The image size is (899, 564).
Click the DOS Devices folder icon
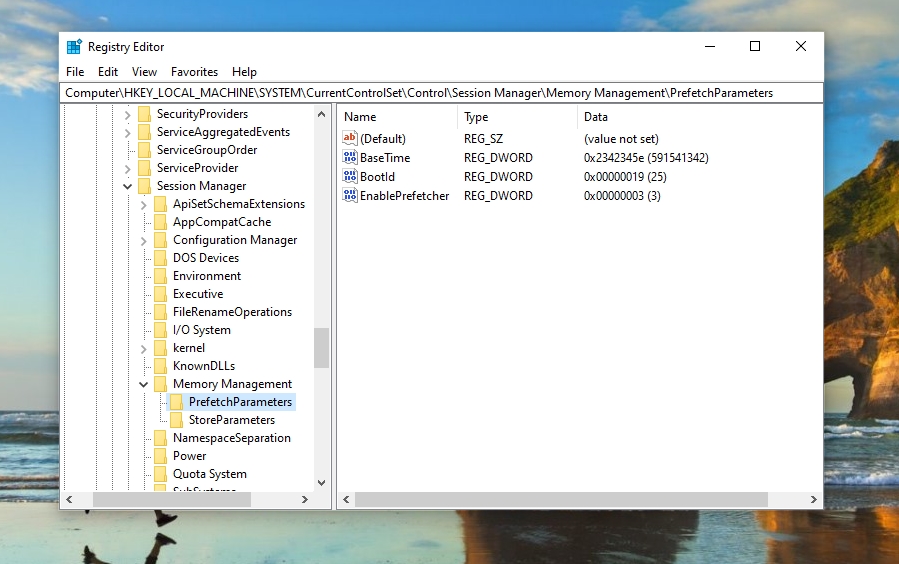(161, 258)
